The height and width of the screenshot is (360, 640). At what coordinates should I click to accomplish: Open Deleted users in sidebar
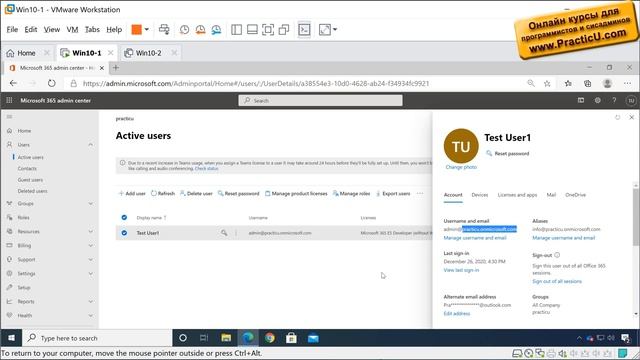pos(32,191)
